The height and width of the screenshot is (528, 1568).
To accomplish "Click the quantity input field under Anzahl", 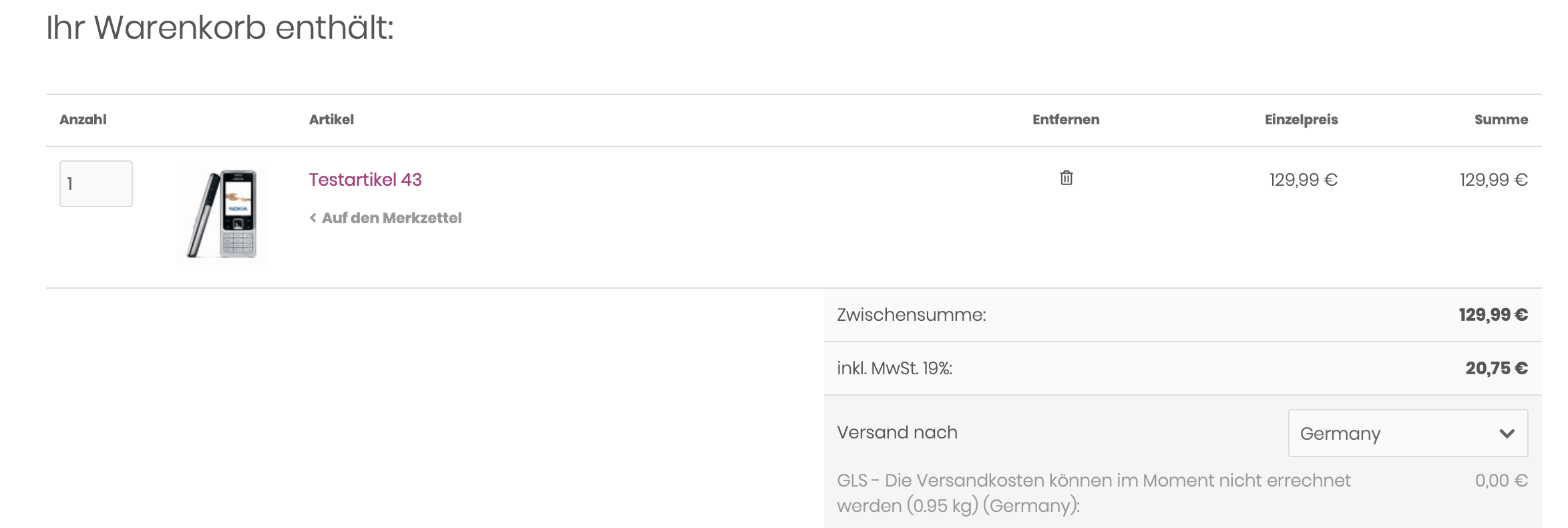I will [x=96, y=184].
